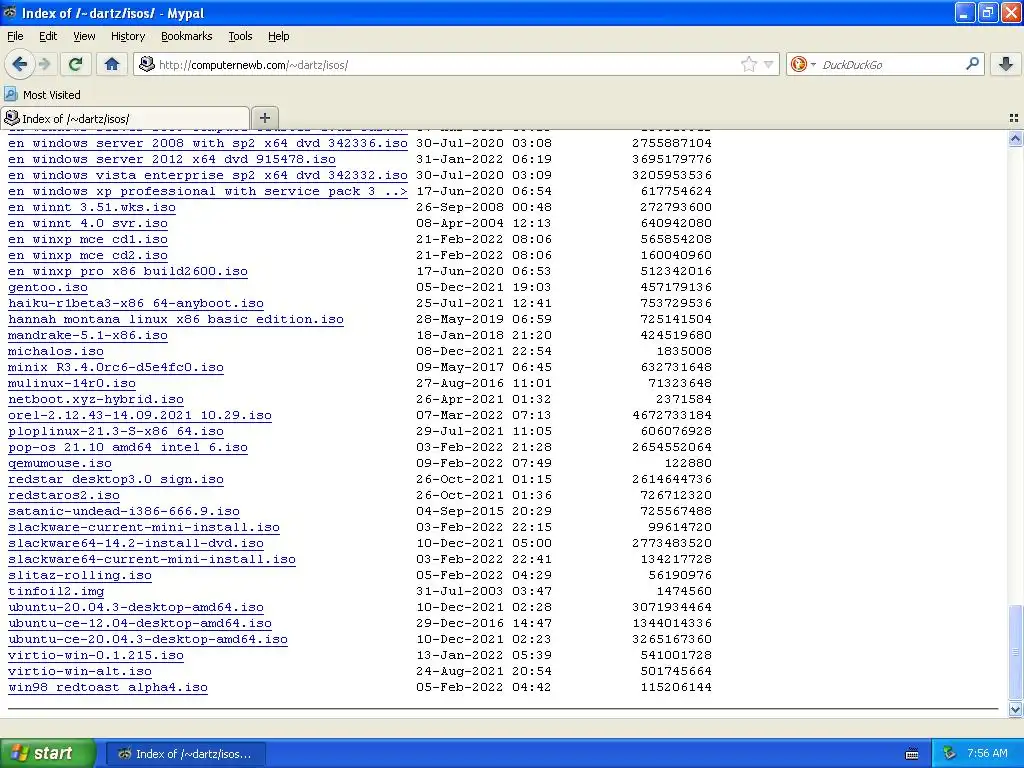Click the keyboard icon in the taskbar
The image size is (1024, 768).
[912, 754]
